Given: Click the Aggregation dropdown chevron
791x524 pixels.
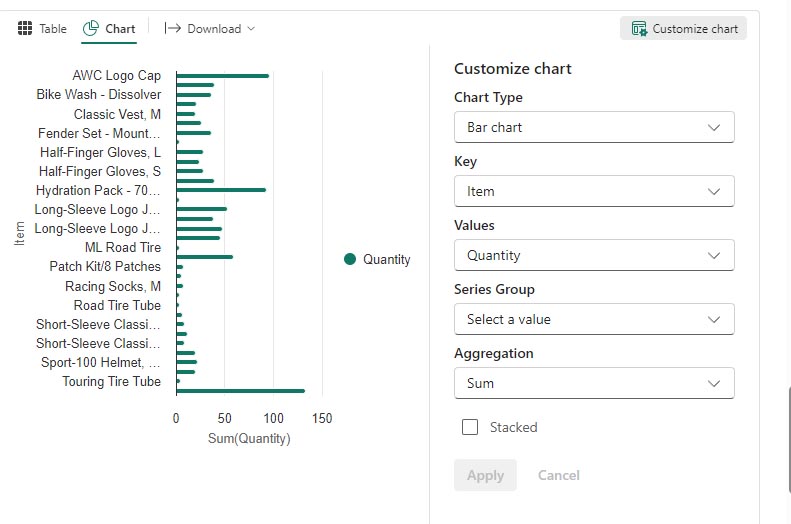Looking at the screenshot, I should point(714,383).
